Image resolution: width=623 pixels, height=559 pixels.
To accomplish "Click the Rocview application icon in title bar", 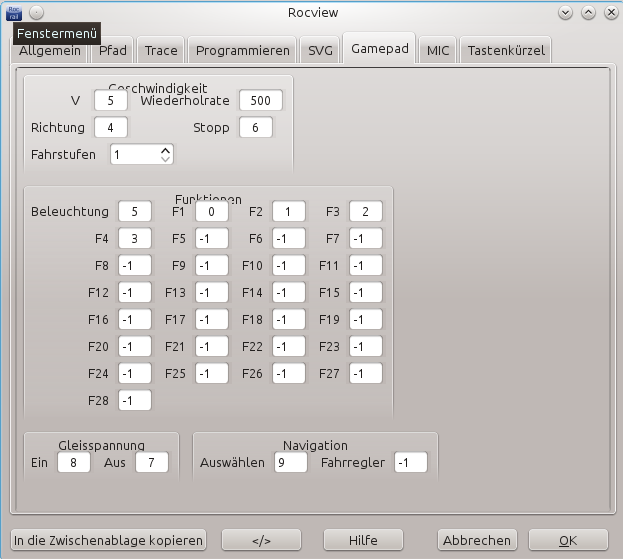I will click(12, 12).
